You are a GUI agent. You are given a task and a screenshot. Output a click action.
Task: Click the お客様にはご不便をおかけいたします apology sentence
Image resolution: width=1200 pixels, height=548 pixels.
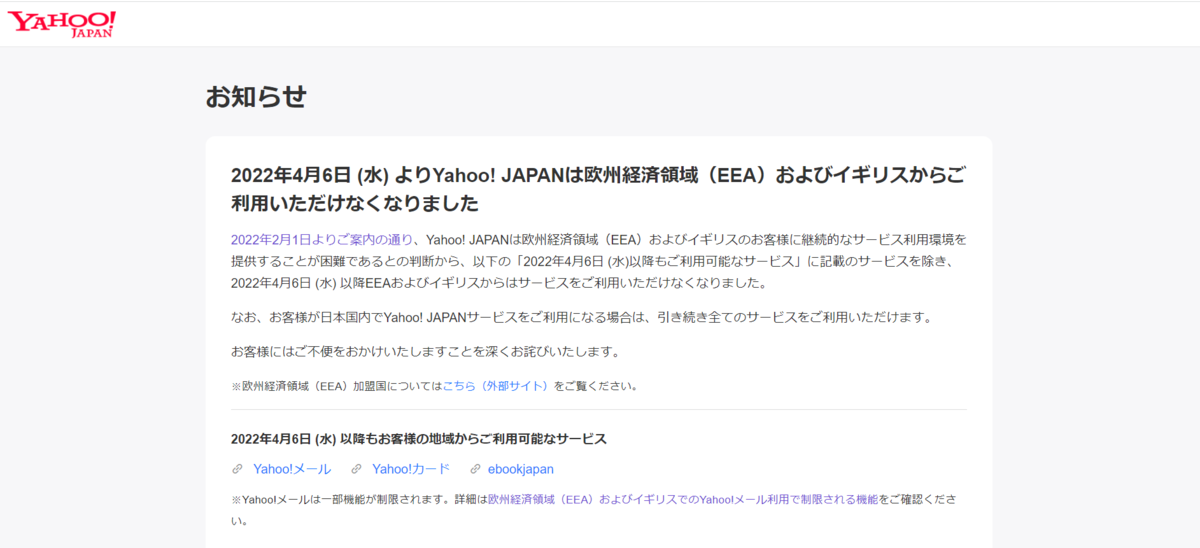426,351
